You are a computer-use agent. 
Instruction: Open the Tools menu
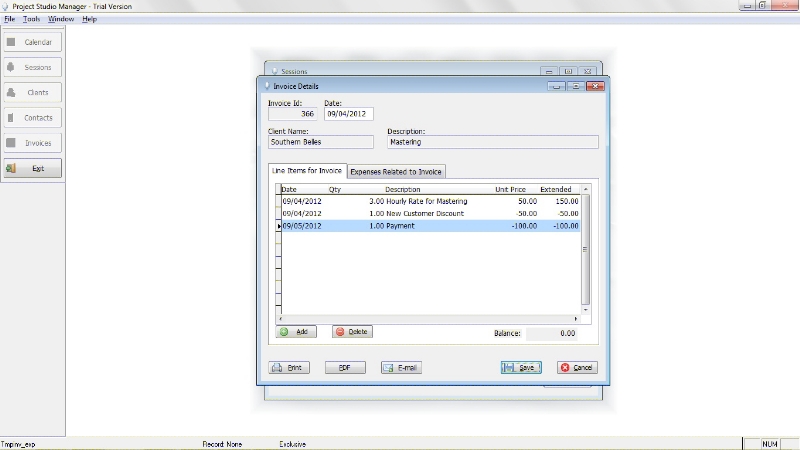tap(31, 19)
